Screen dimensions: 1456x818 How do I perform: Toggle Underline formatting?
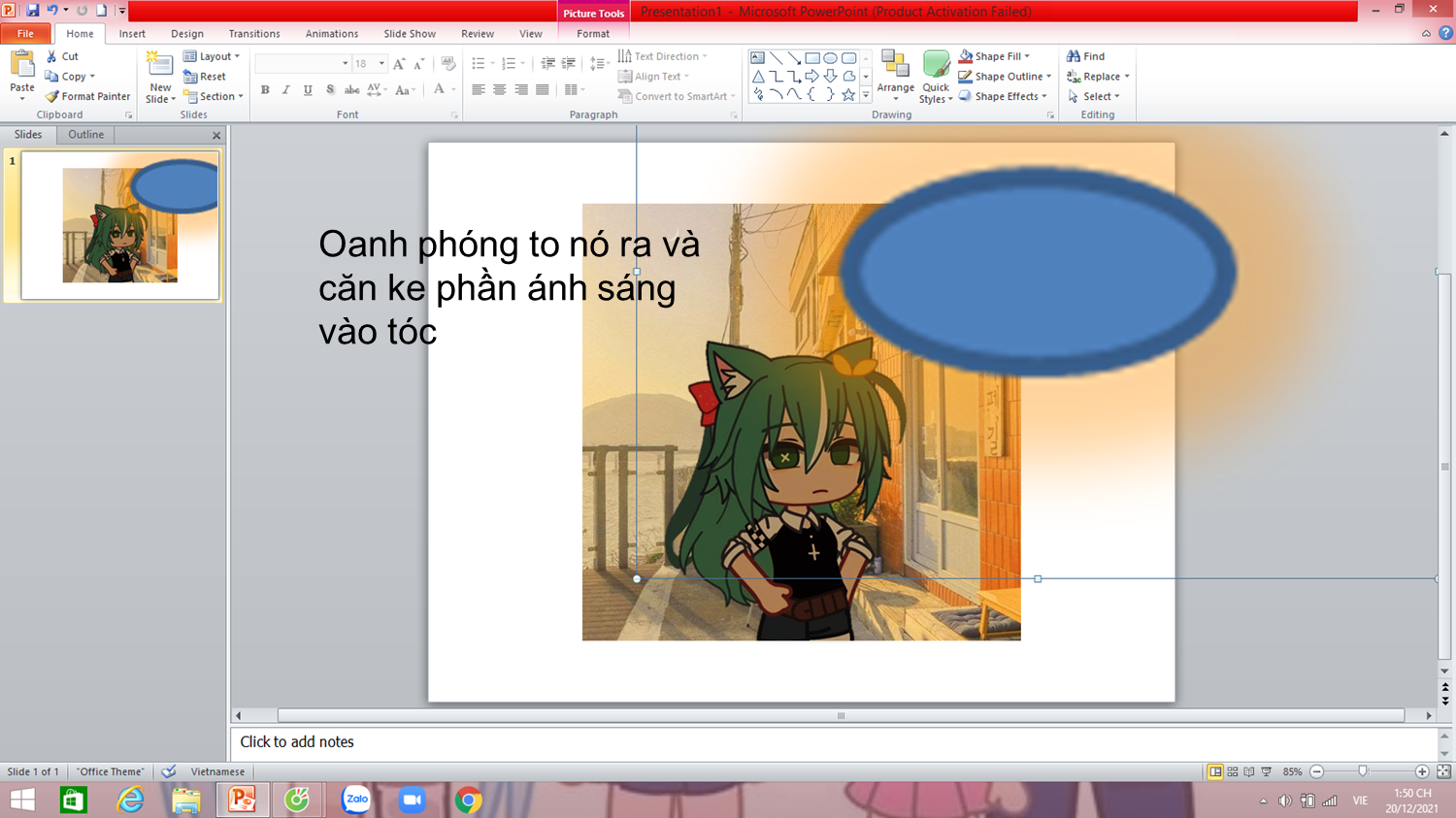pos(308,90)
